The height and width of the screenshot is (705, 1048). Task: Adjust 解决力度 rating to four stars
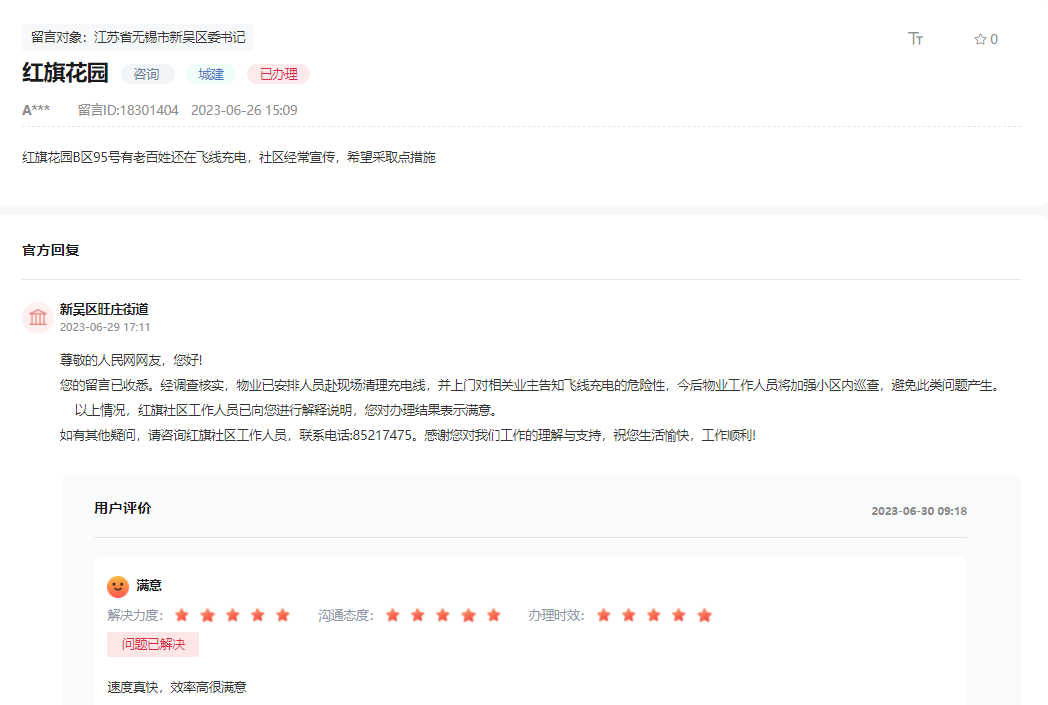[x=259, y=615]
